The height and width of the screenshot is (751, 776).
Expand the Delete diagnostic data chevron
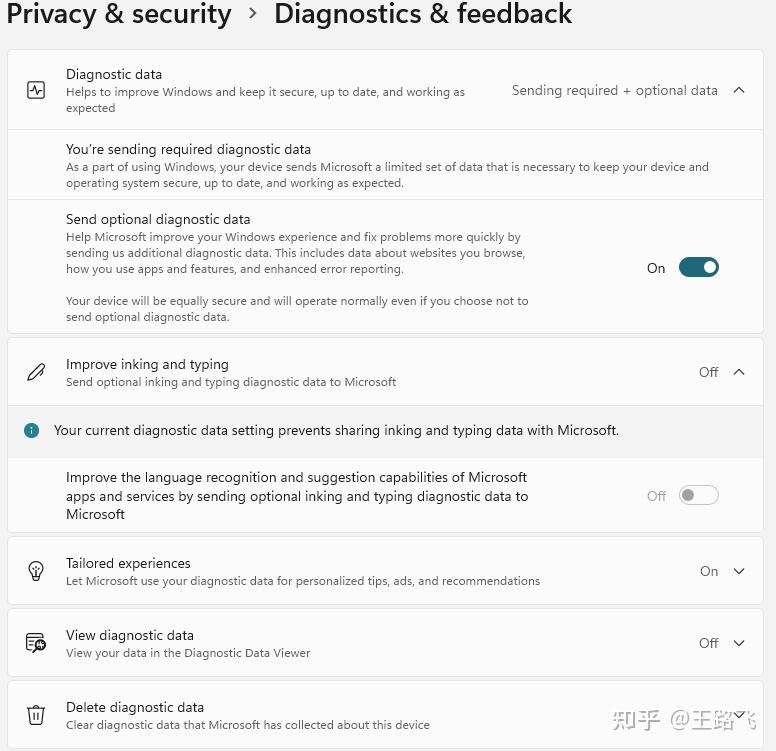pyautogui.click(x=739, y=714)
